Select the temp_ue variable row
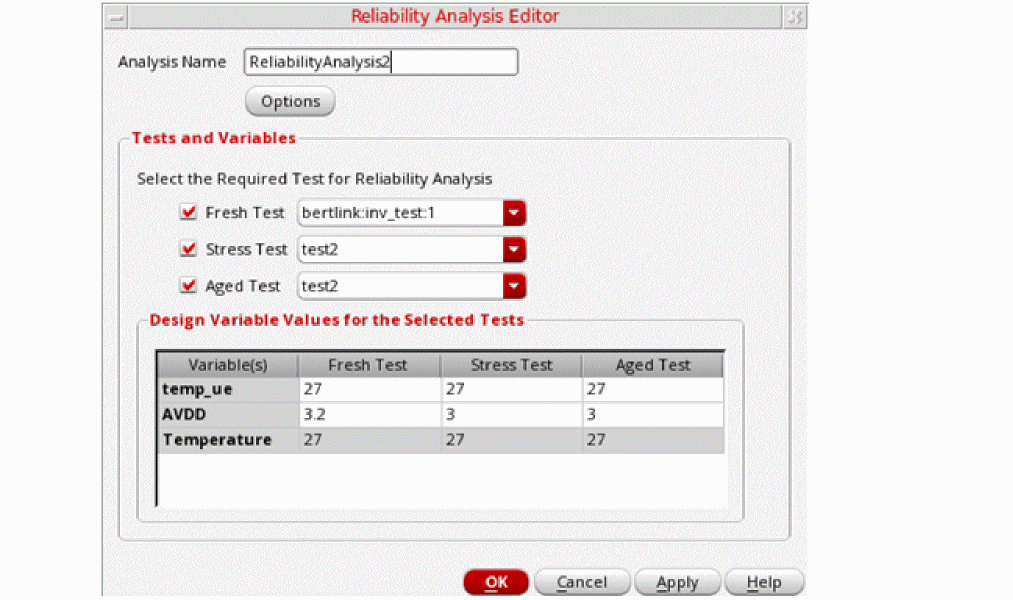Screen dimensions: 1013x600 pos(441,389)
